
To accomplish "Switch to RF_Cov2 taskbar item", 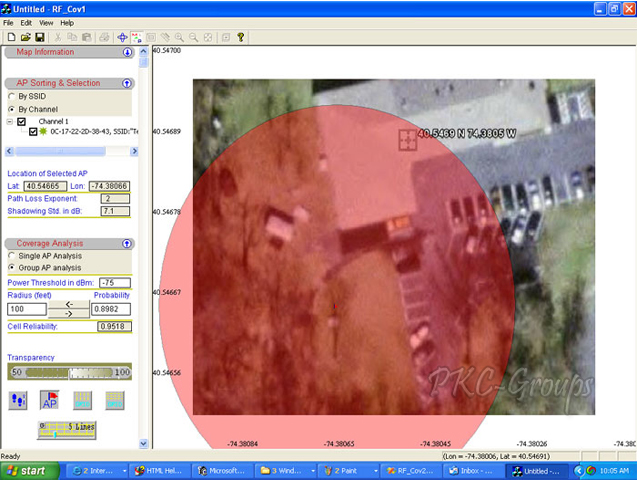I will click(411, 471).
